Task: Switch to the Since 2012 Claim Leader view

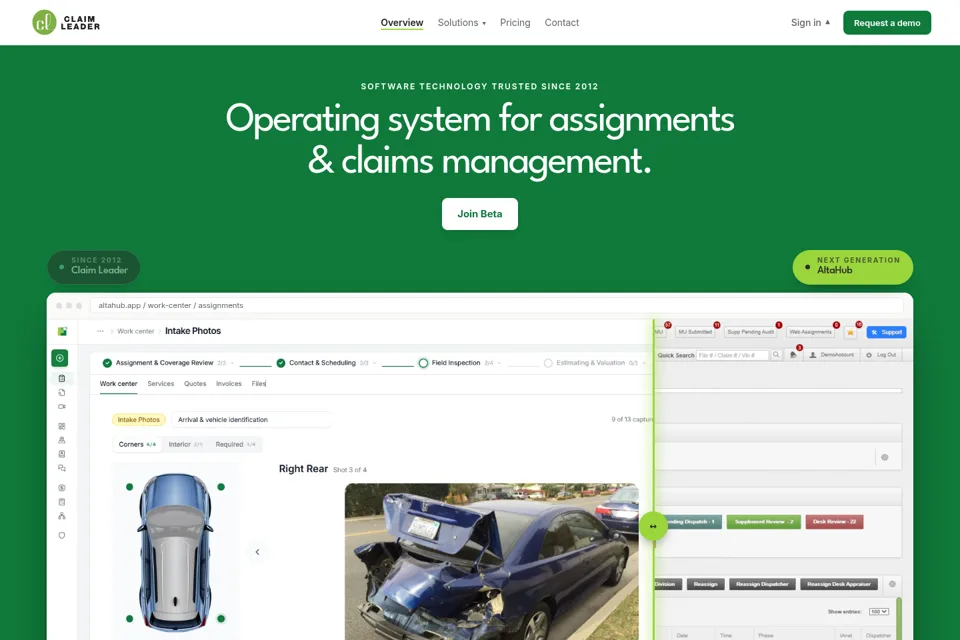Action: tap(94, 267)
